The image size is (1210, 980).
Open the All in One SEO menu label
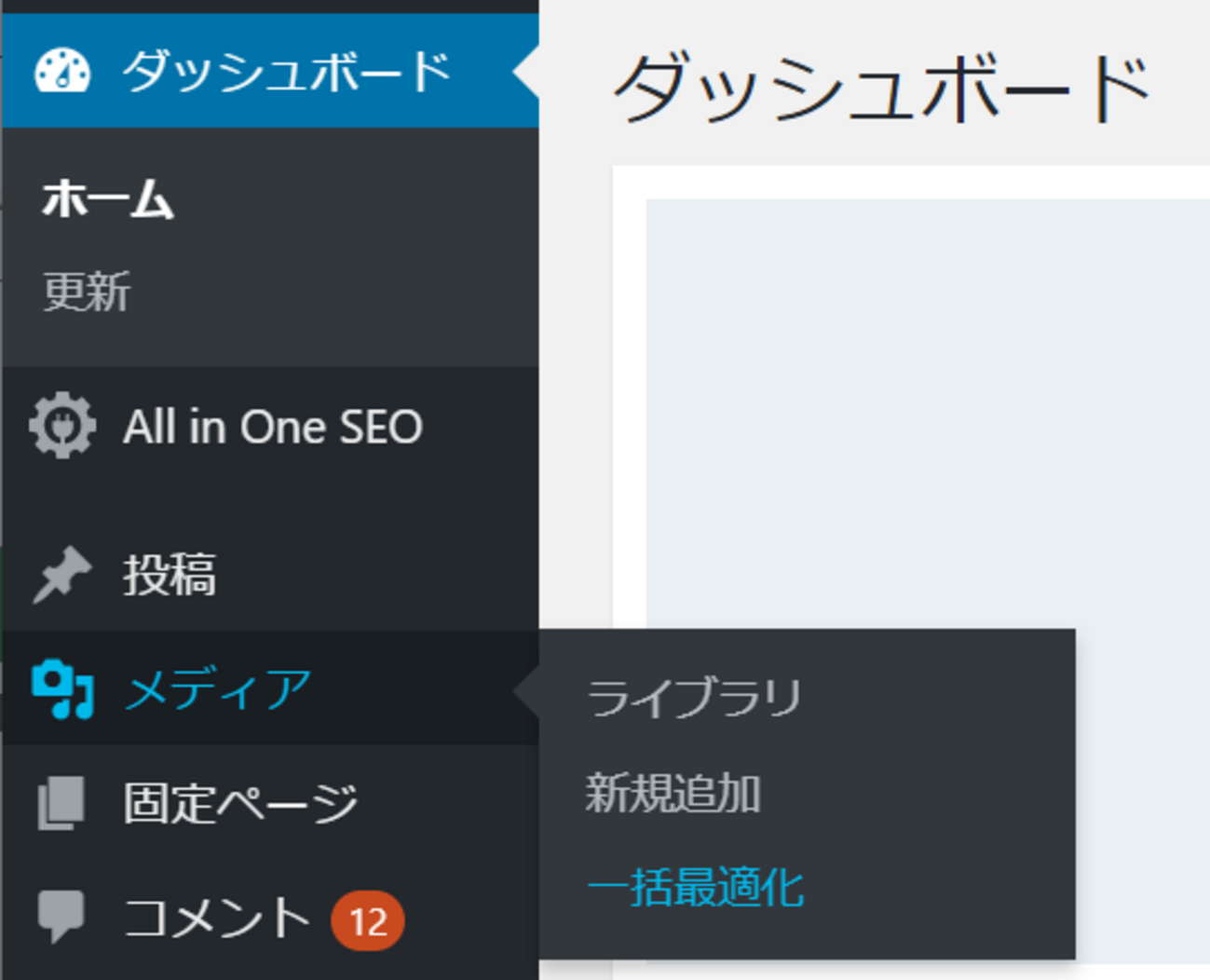coord(273,428)
